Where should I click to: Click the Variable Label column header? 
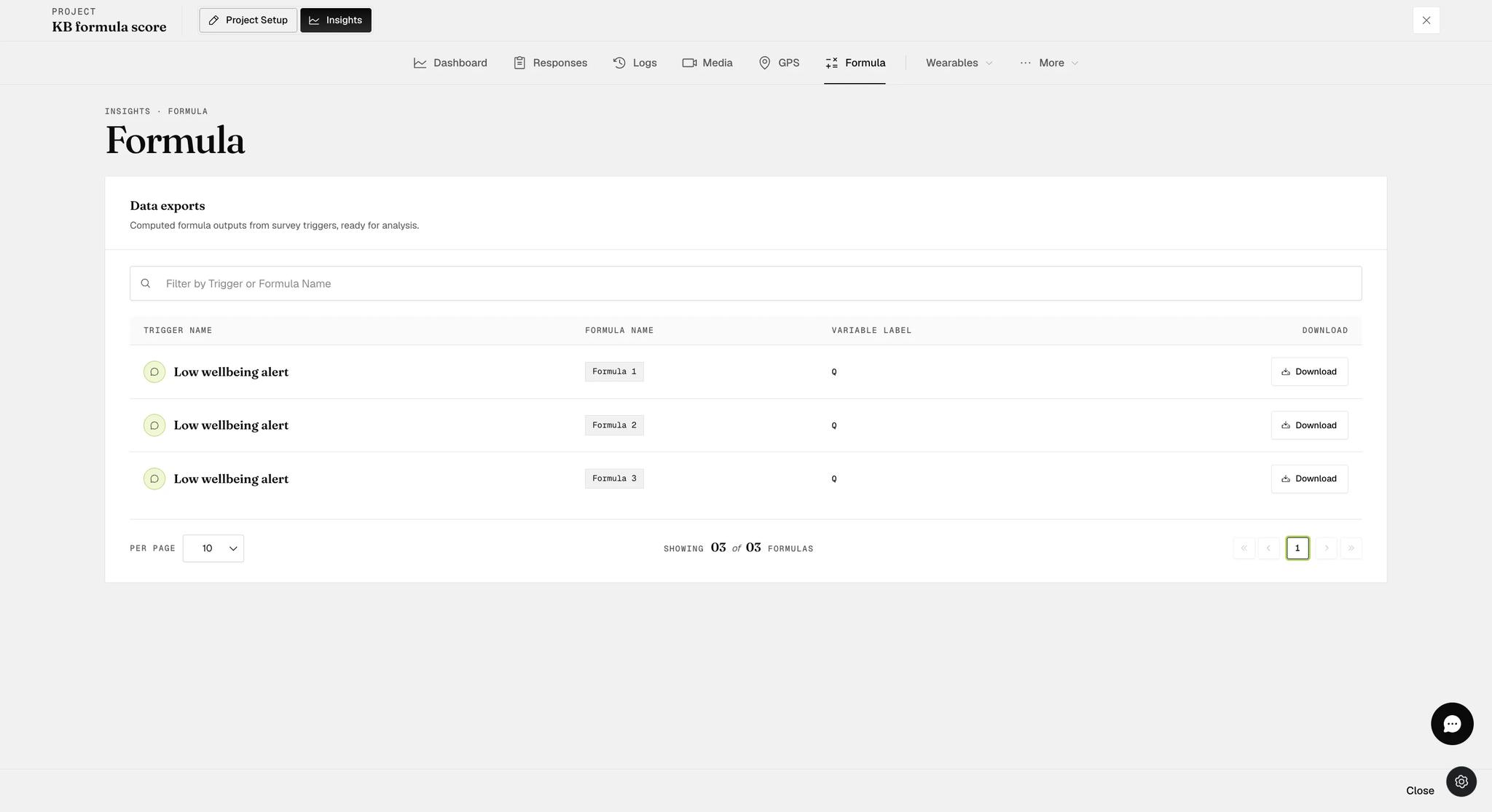(x=871, y=331)
